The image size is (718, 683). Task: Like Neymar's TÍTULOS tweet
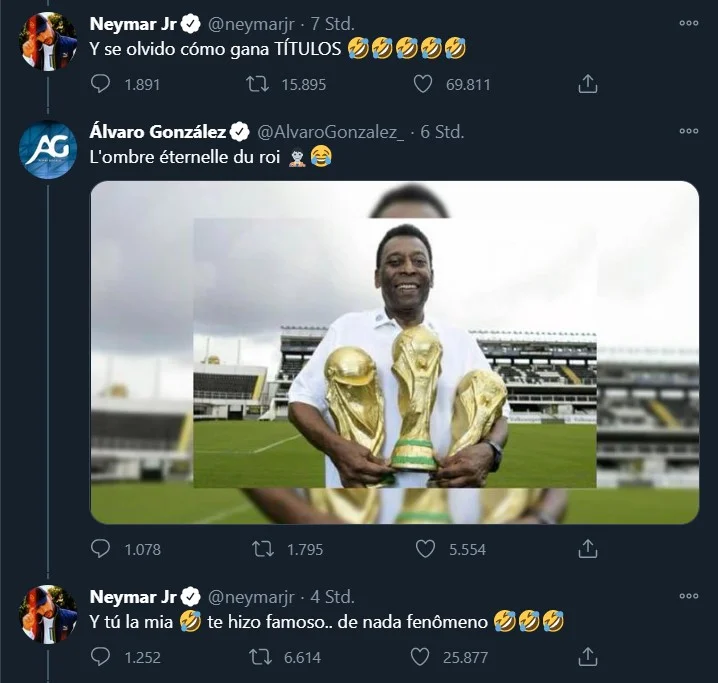(425, 85)
